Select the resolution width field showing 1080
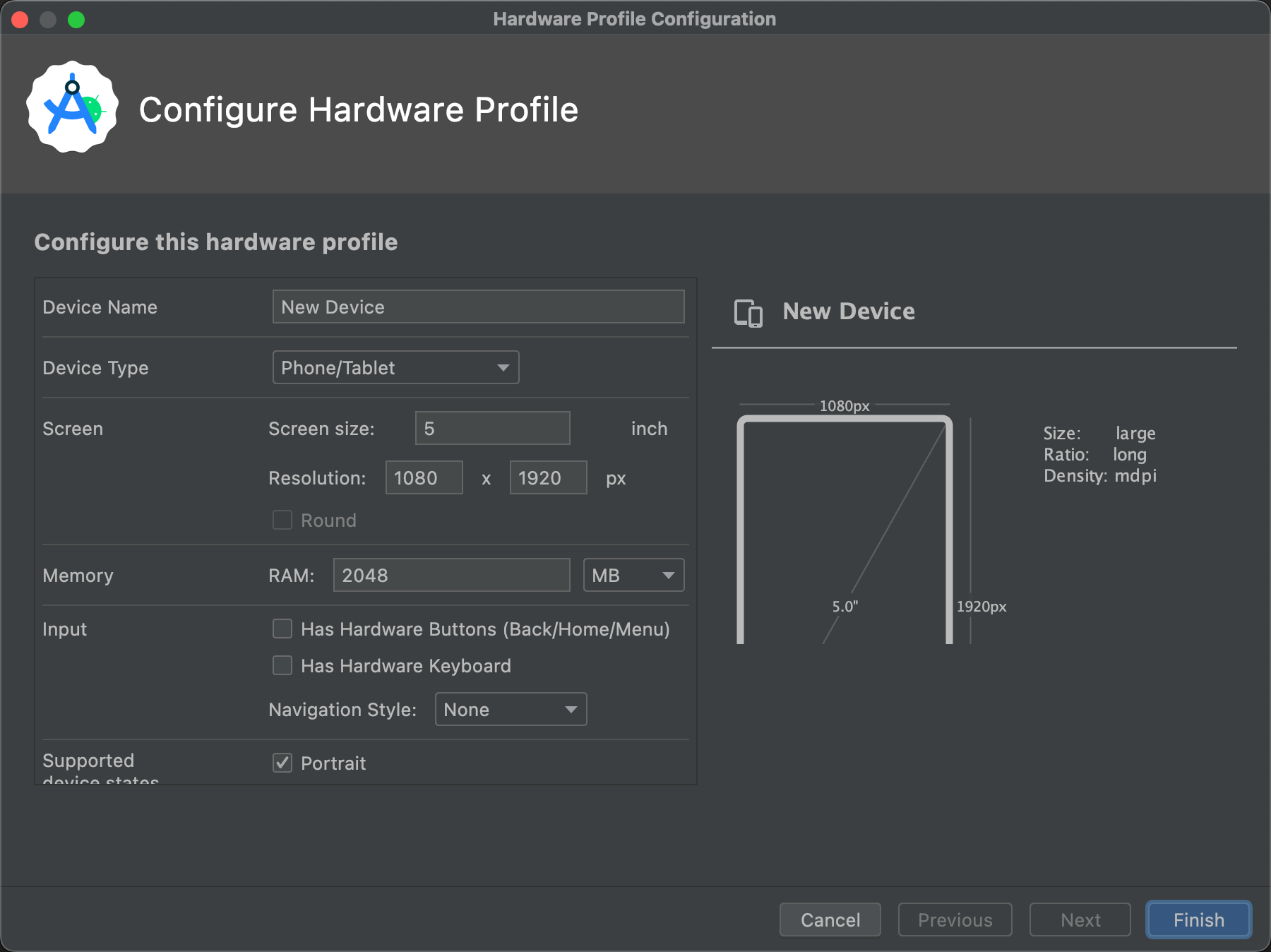The image size is (1271, 952). (x=424, y=477)
